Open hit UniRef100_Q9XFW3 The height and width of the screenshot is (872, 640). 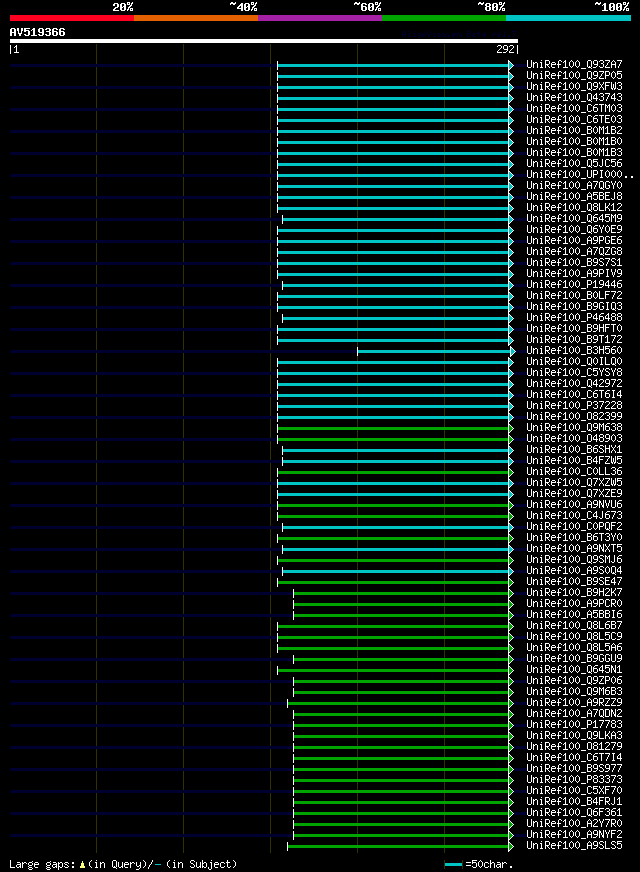574,87
